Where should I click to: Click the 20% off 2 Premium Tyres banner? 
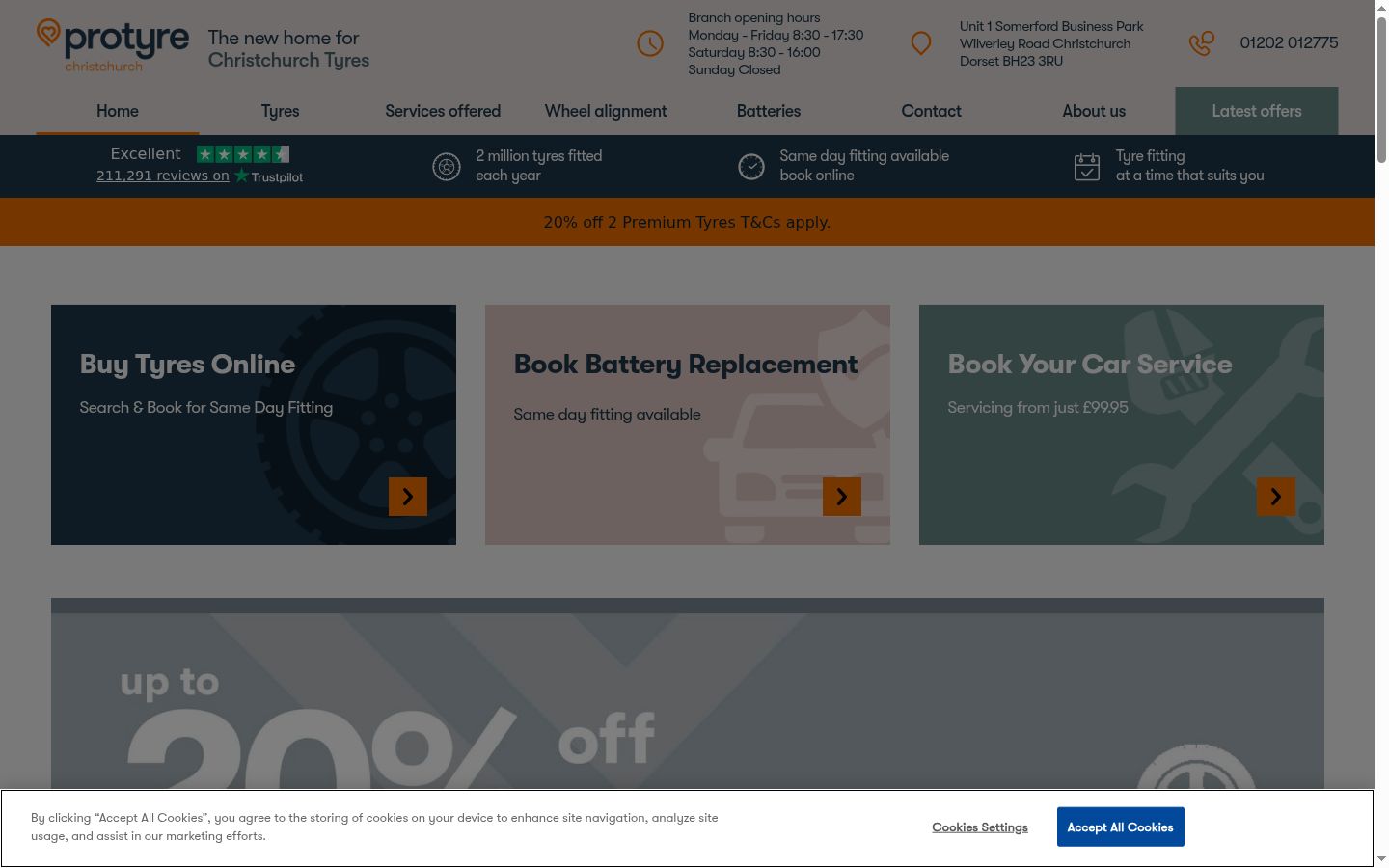coord(687,222)
